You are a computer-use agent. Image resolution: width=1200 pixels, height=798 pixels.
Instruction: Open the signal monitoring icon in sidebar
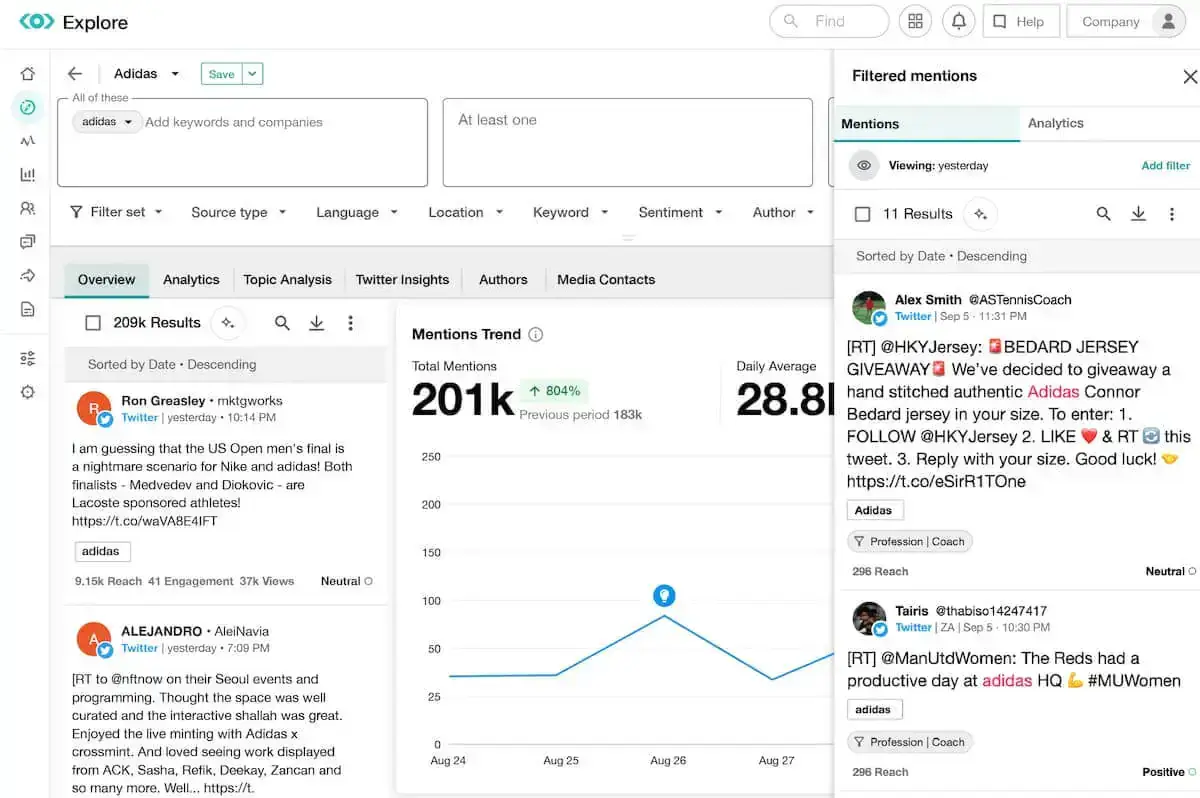(x=27, y=140)
